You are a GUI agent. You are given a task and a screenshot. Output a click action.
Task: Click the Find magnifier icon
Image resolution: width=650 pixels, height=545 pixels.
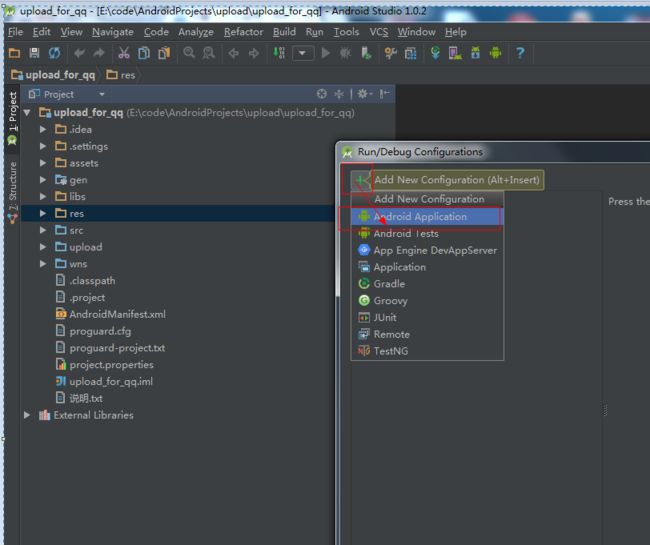tap(189, 53)
